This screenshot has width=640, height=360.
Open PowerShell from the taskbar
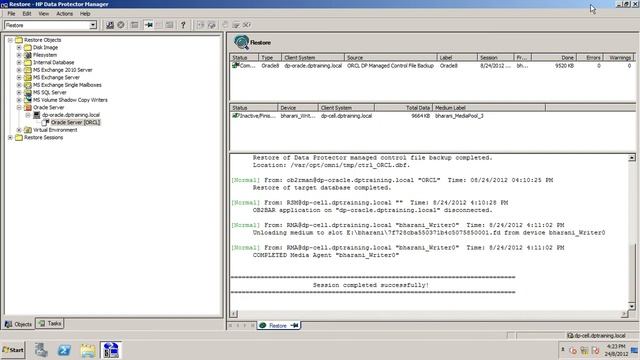(x=64, y=350)
